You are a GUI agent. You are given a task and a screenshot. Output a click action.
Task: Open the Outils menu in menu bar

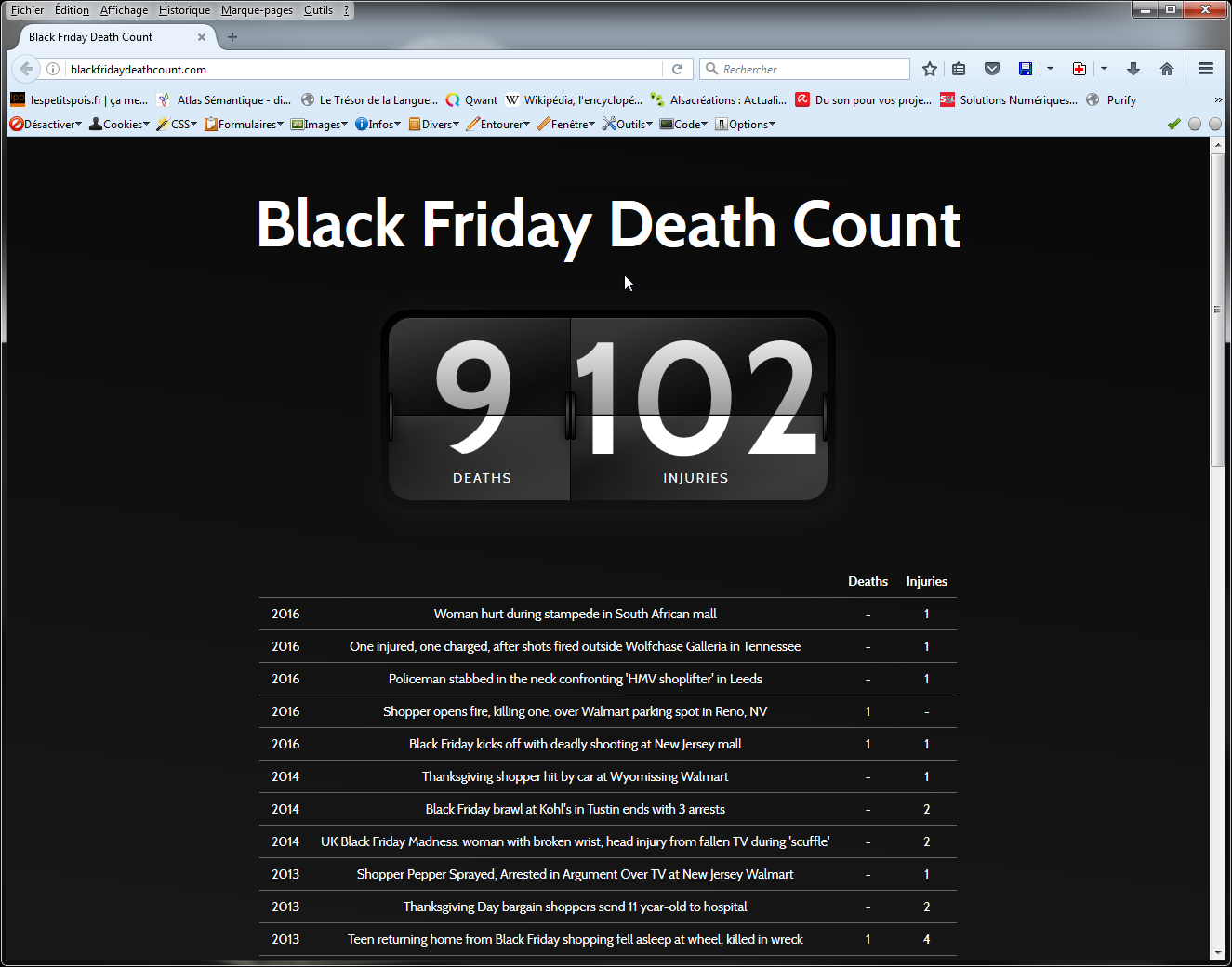pyautogui.click(x=318, y=10)
